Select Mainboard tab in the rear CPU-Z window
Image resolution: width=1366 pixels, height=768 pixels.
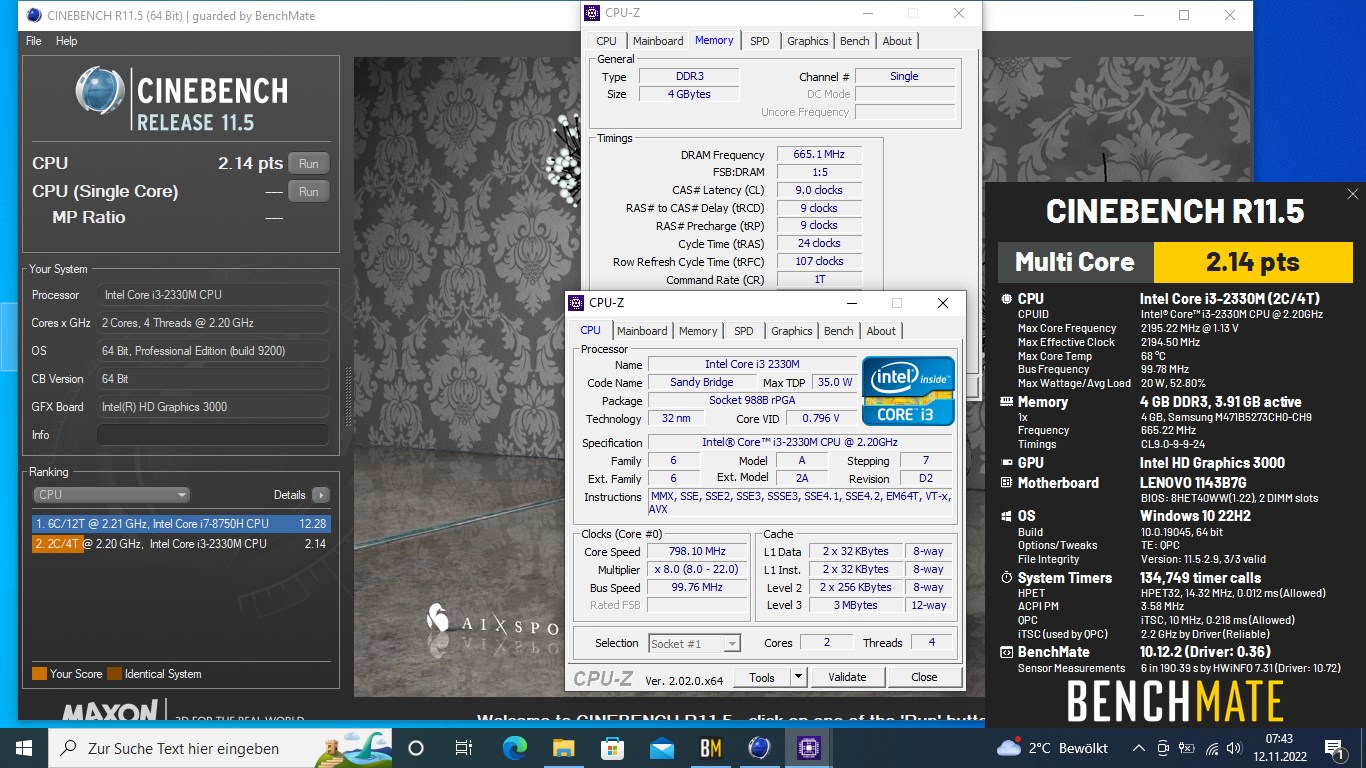coord(658,41)
